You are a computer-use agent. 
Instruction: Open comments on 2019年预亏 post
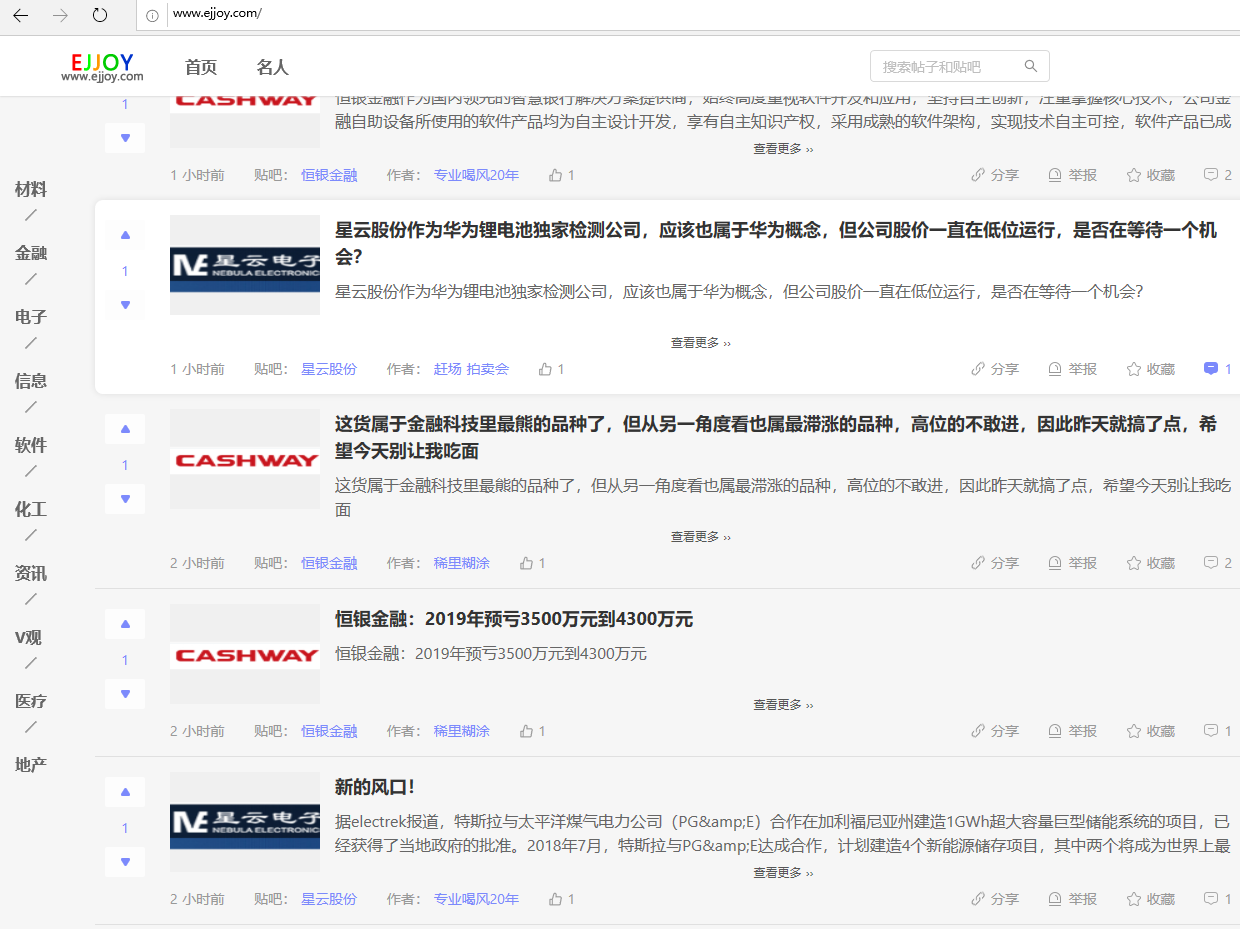pos(1217,731)
